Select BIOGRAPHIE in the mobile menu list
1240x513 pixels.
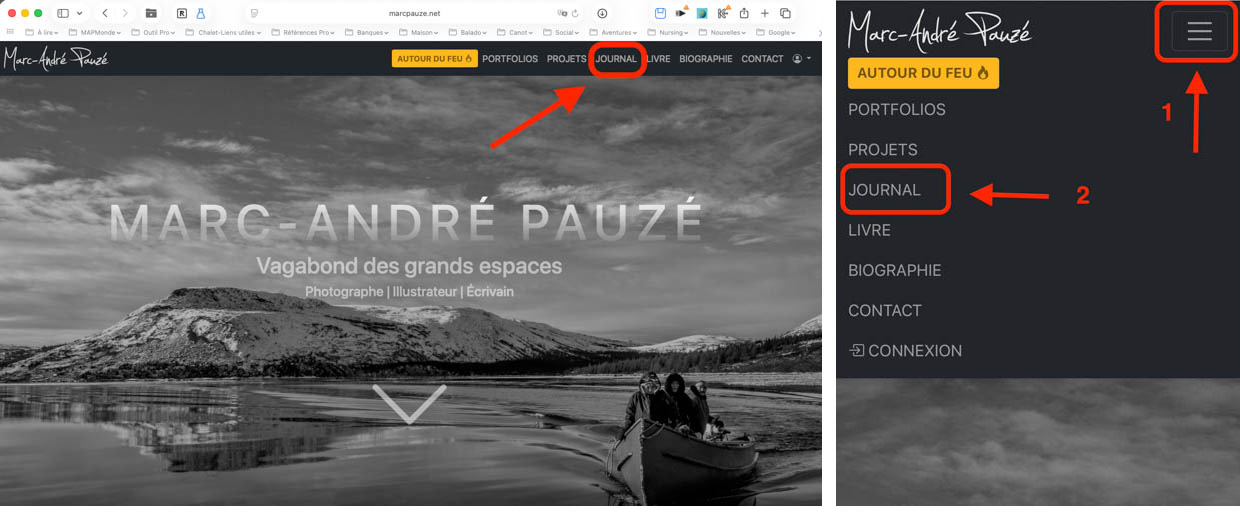[x=894, y=270]
